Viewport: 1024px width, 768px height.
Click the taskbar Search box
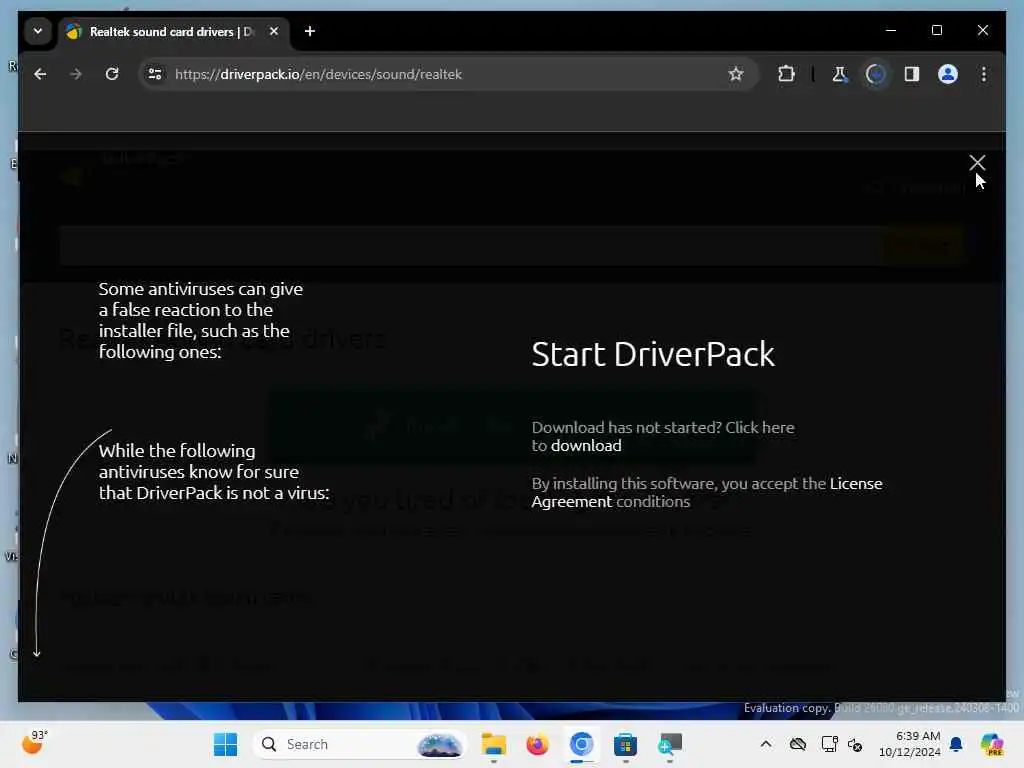[x=358, y=744]
